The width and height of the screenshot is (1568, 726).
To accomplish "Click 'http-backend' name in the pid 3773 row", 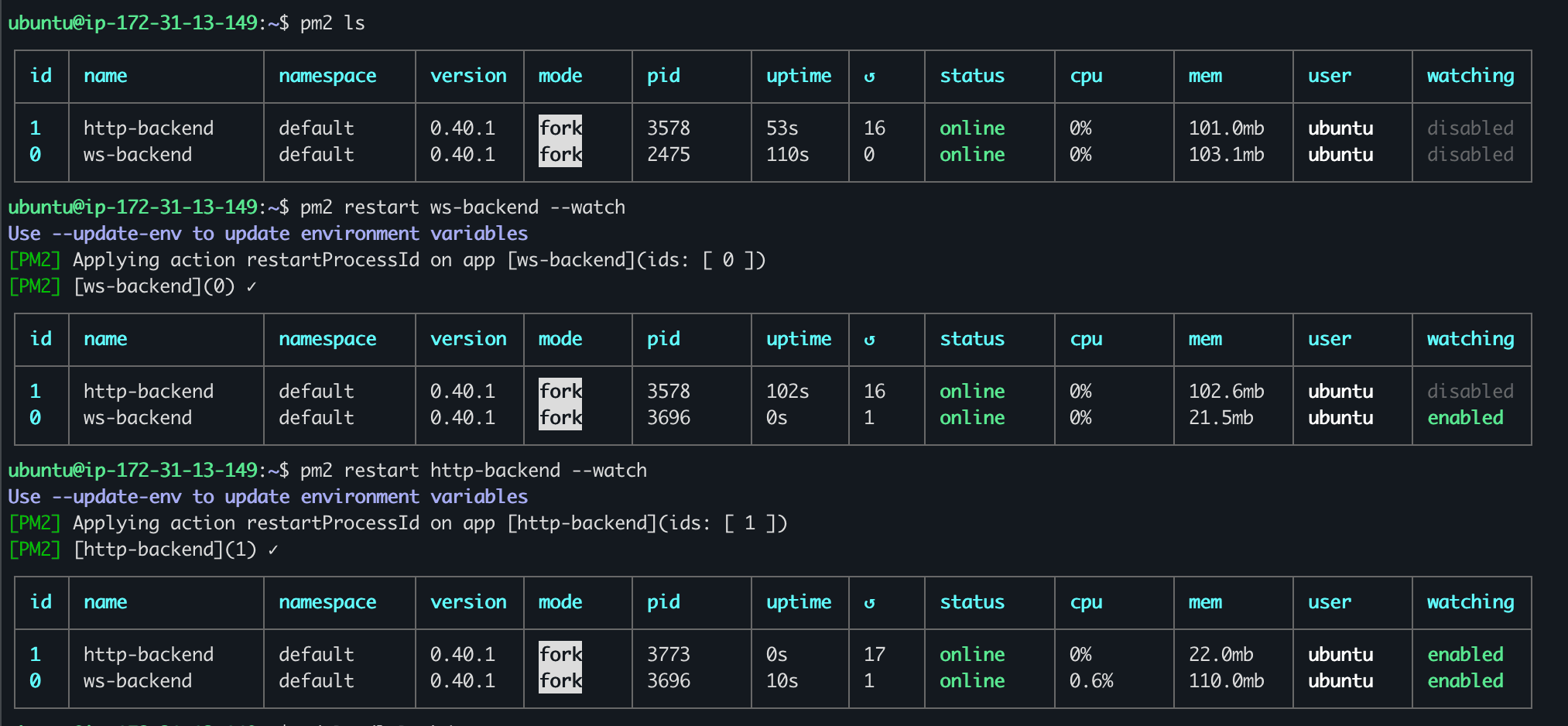I will pos(149,654).
